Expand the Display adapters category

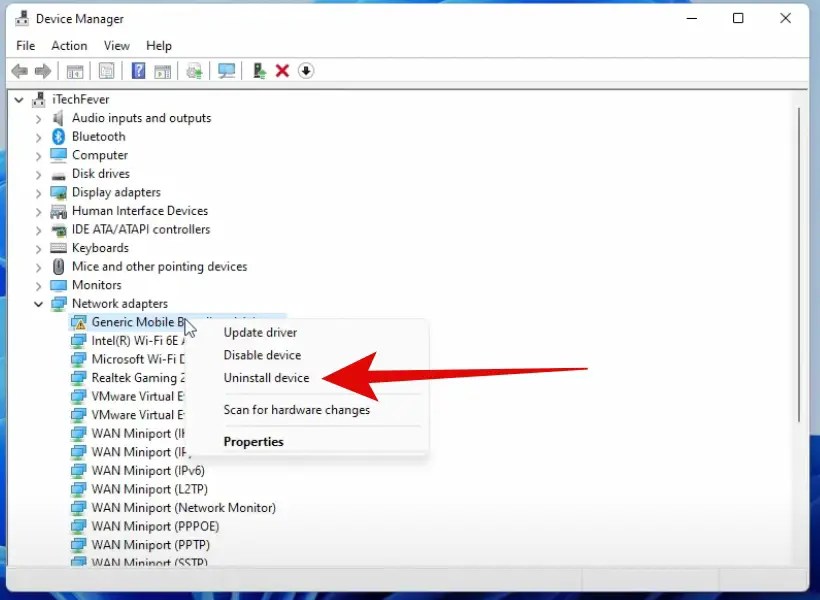39,192
